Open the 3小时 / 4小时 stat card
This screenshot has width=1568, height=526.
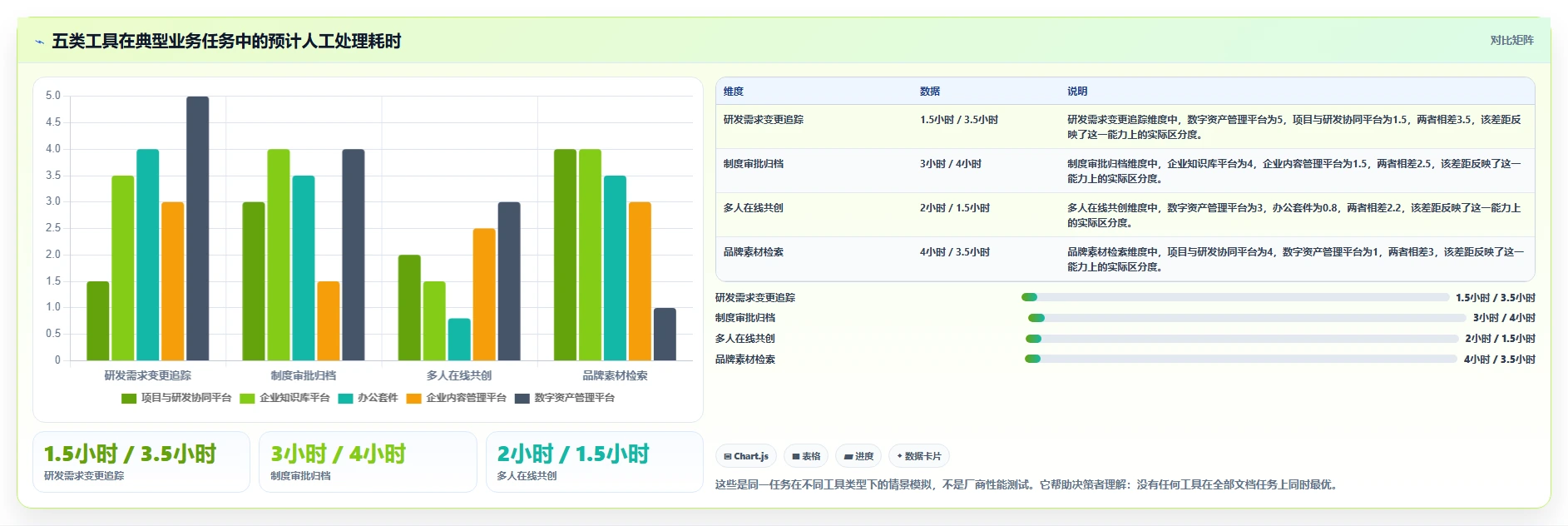click(x=368, y=462)
